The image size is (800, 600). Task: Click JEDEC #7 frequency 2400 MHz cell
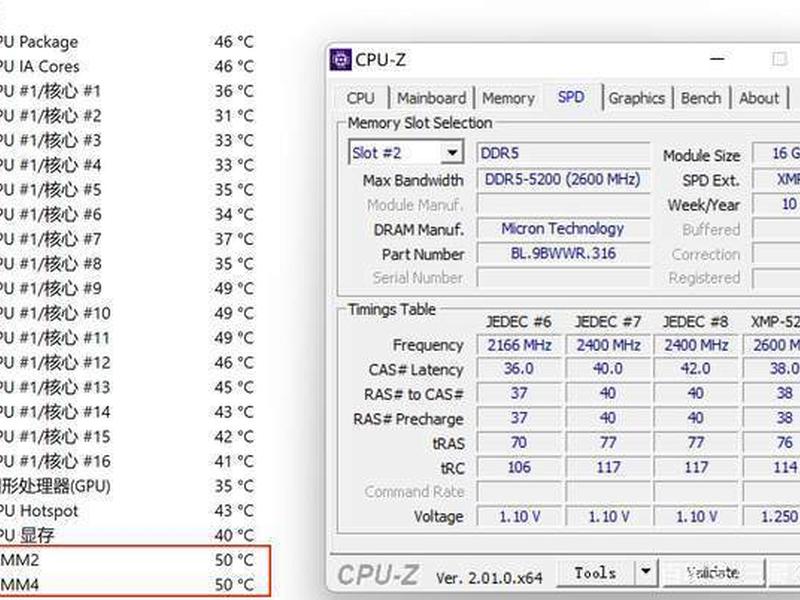coord(608,345)
